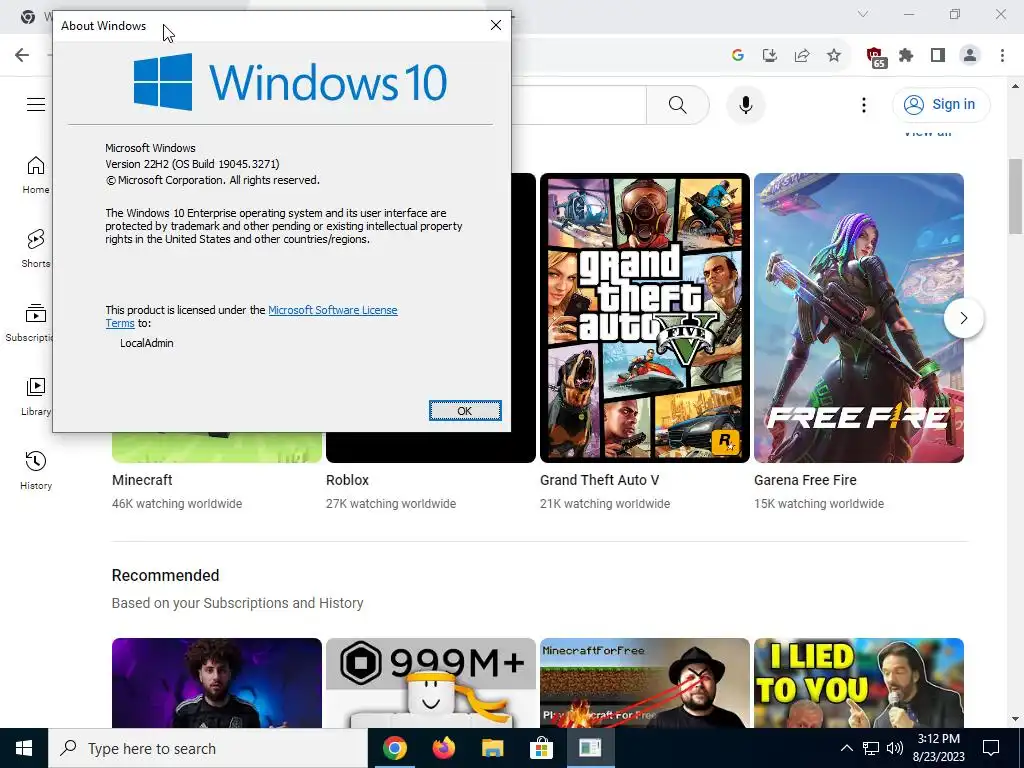This screenshot has height=768, width=1024.
Task: Open YouTube Shorts
Action: pos(36,249)
